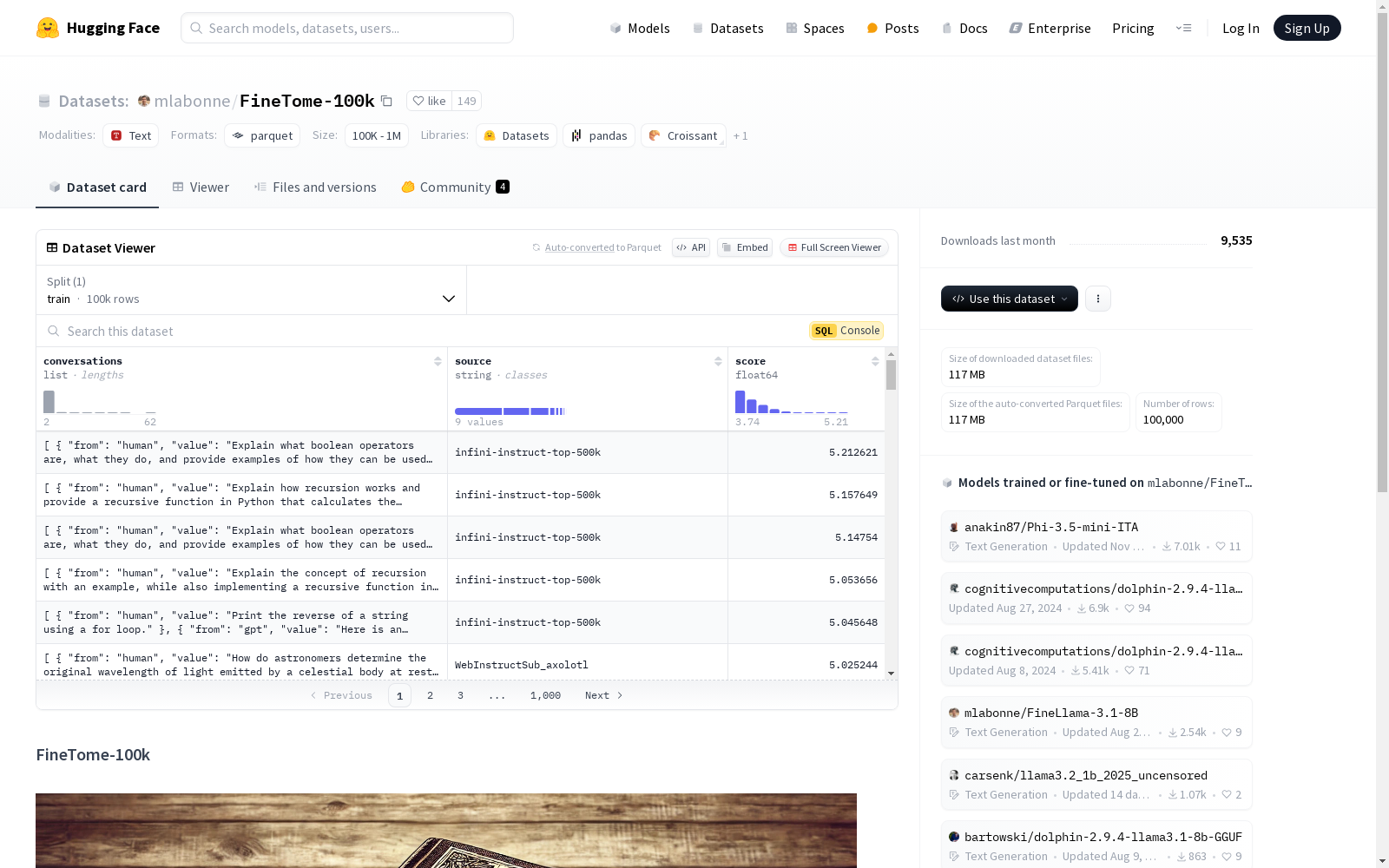Open the like count 149
Screen dimensions: 1389x868
[467, 101]
